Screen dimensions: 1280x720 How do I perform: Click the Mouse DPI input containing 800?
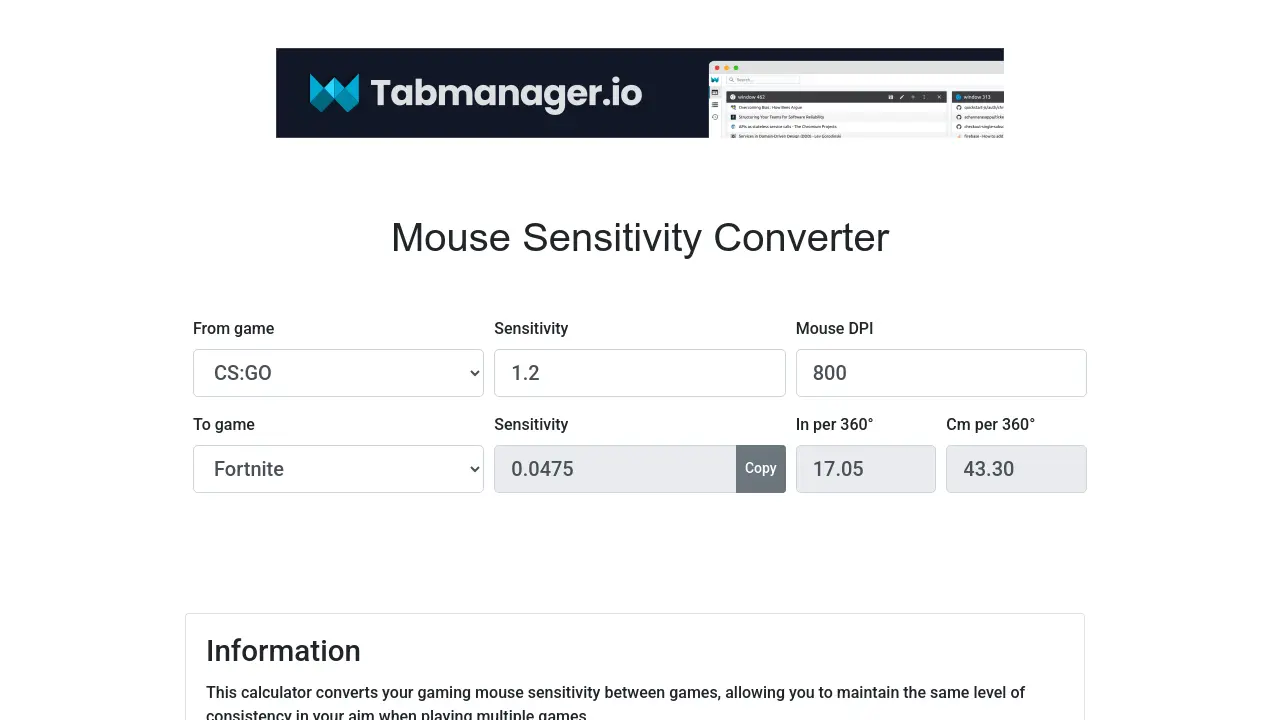[940, 373]
